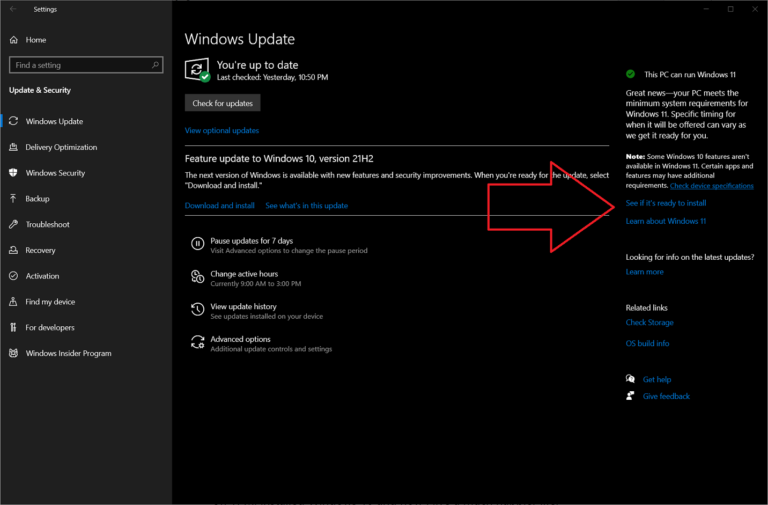Image resolution: width=768 pixels, height=505 pixels.
Task: Open the Backup section
Action: [x=37, y=198]
